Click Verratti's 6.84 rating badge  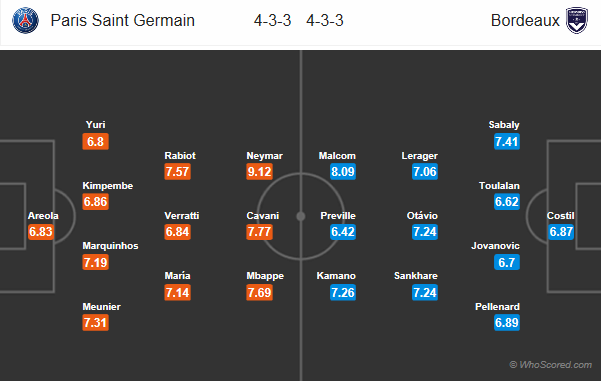(177, 232)
